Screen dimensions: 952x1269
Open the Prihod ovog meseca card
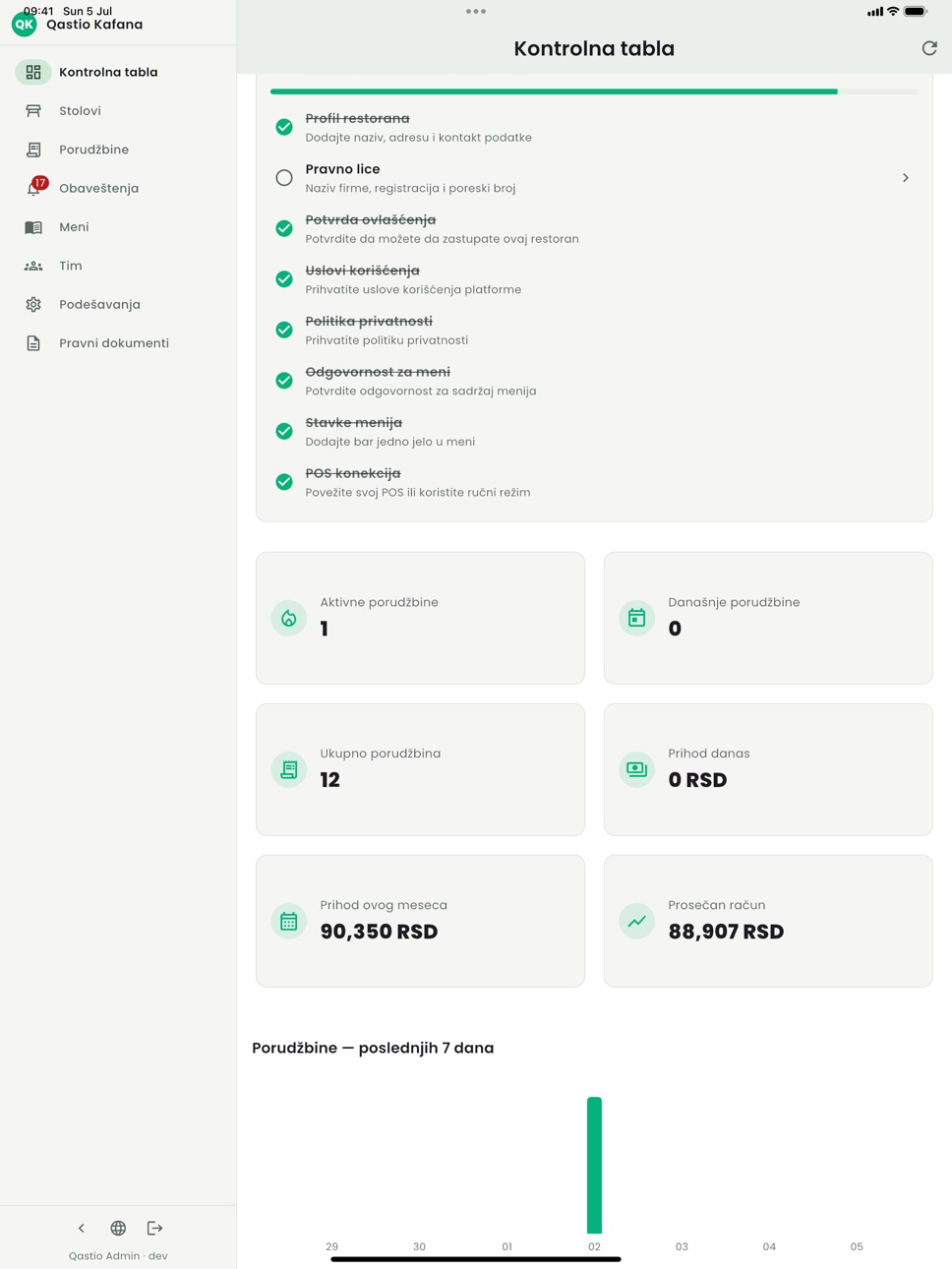pos(420,921)
